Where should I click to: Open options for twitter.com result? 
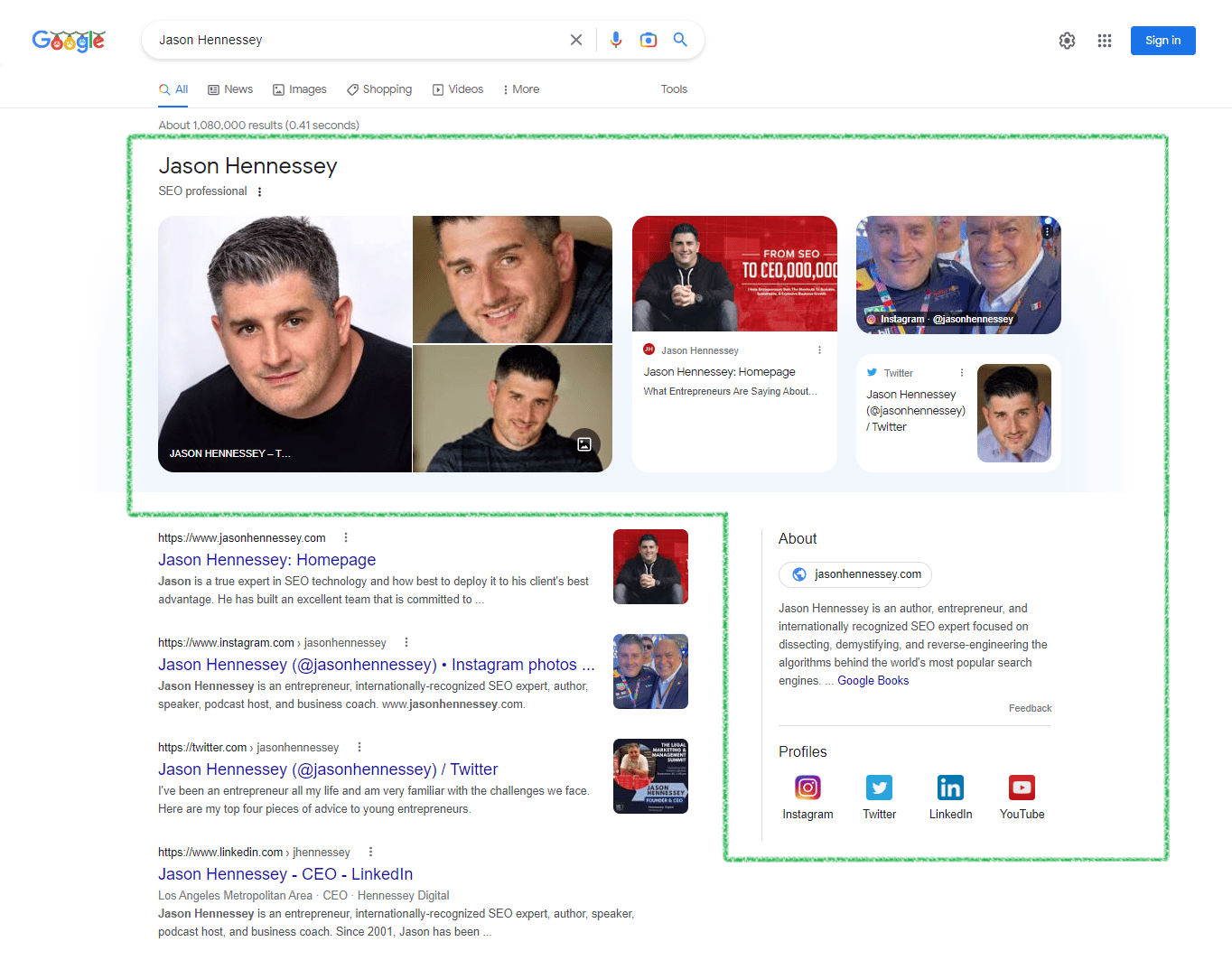click(x=359, y=747)
